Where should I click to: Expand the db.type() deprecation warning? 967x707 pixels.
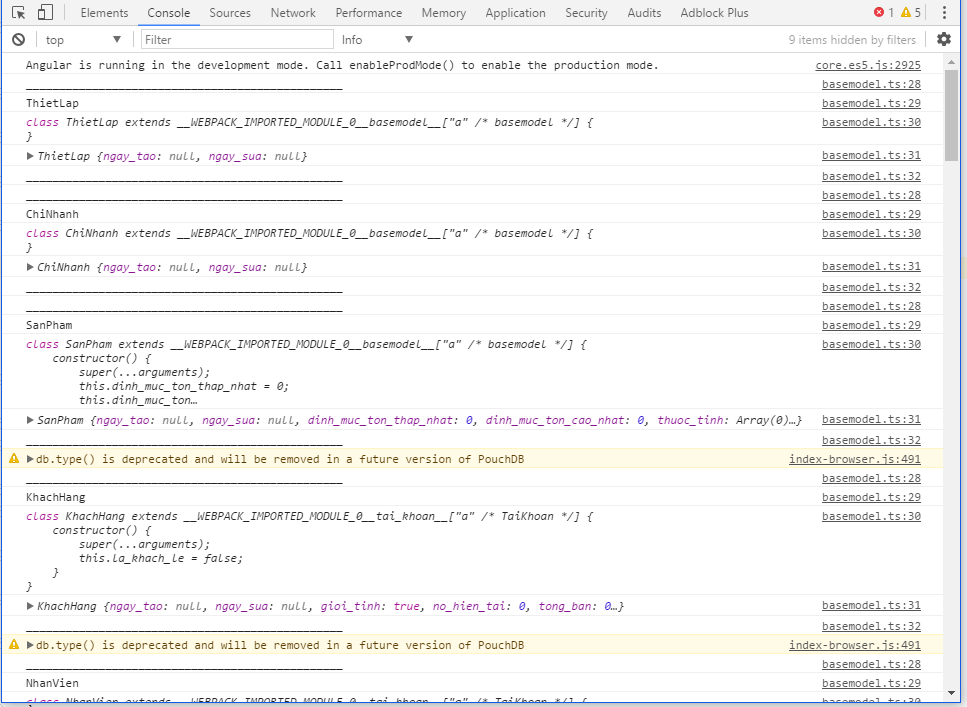(x=31, y=459)
